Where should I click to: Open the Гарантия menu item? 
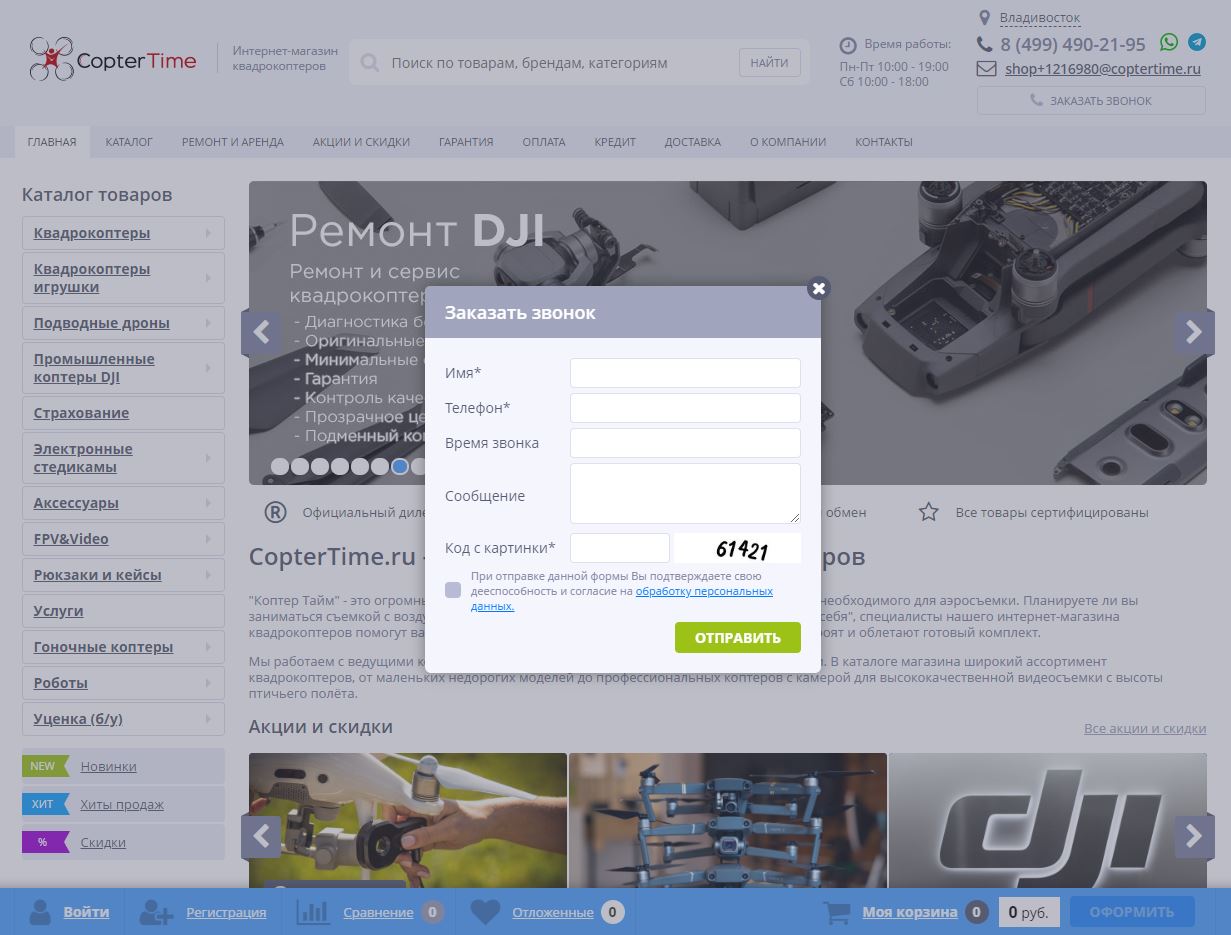(466, 142)
